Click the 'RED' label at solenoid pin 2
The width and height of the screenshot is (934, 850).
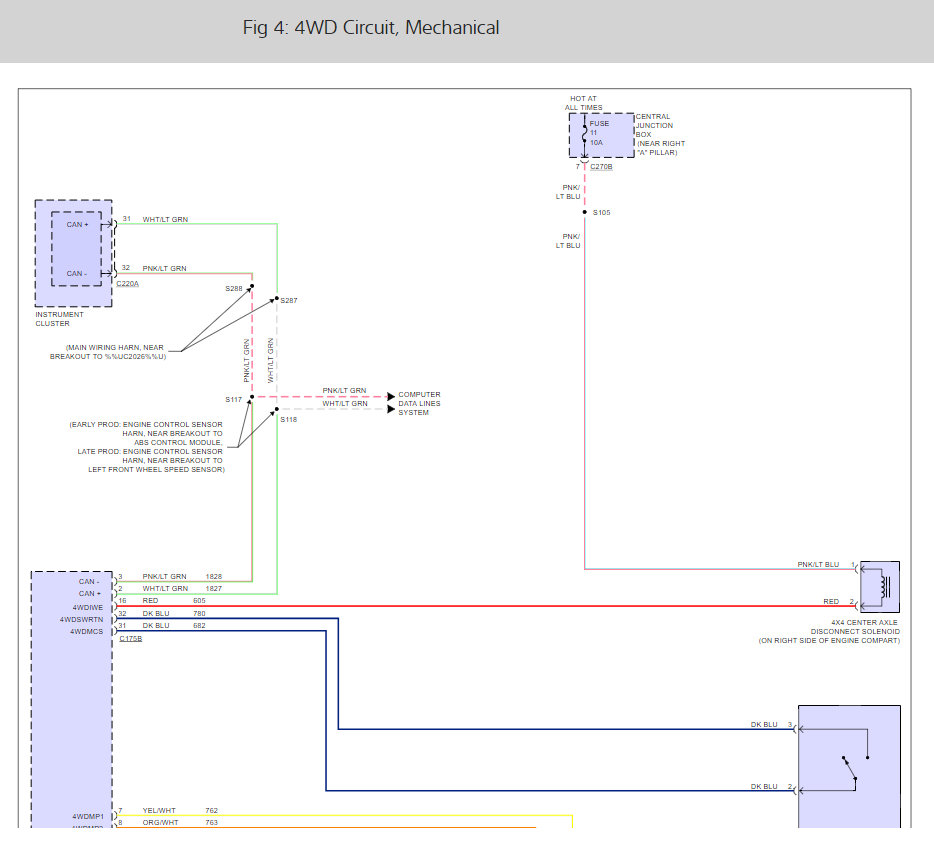(x=831, y=602)
